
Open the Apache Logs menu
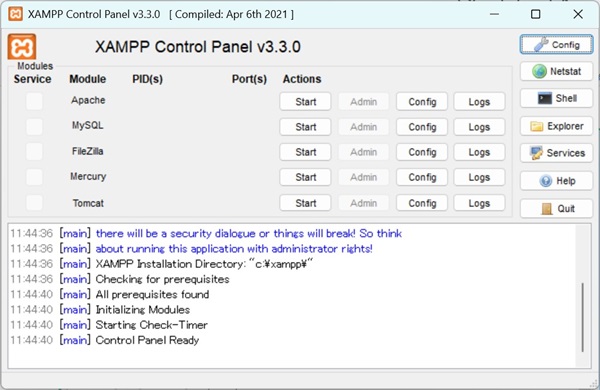pos(479,102)
